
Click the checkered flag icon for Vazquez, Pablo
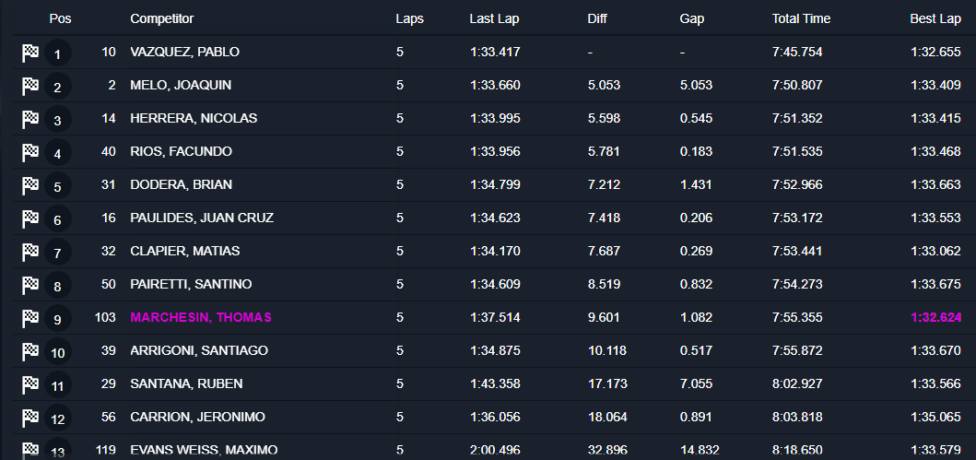[30, 53]
